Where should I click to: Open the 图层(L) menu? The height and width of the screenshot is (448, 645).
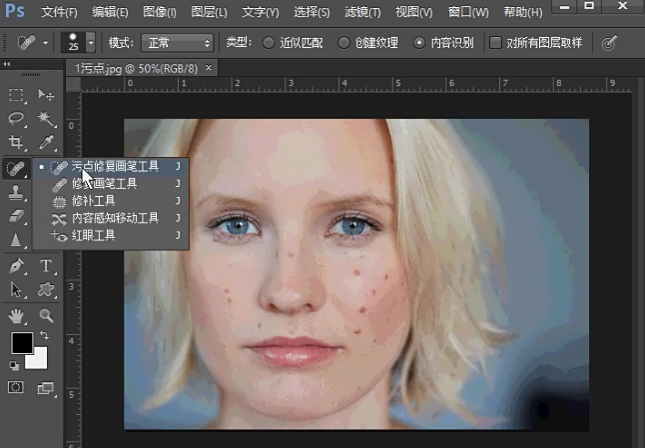pyautogui.click(x=209, y=12)
